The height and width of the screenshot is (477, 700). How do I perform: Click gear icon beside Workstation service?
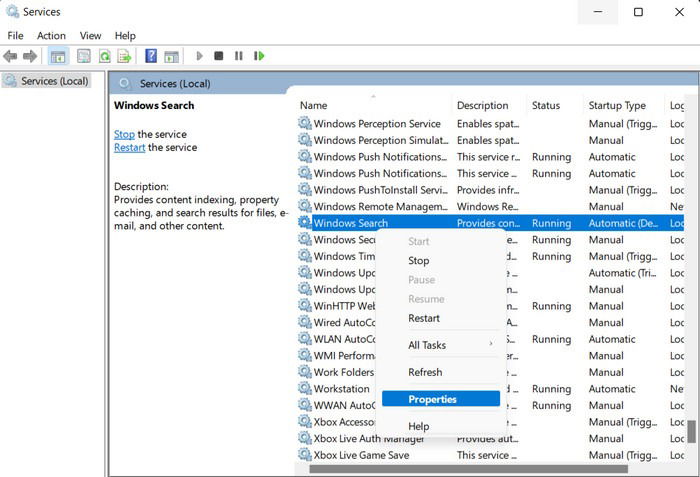coord(305,388)
